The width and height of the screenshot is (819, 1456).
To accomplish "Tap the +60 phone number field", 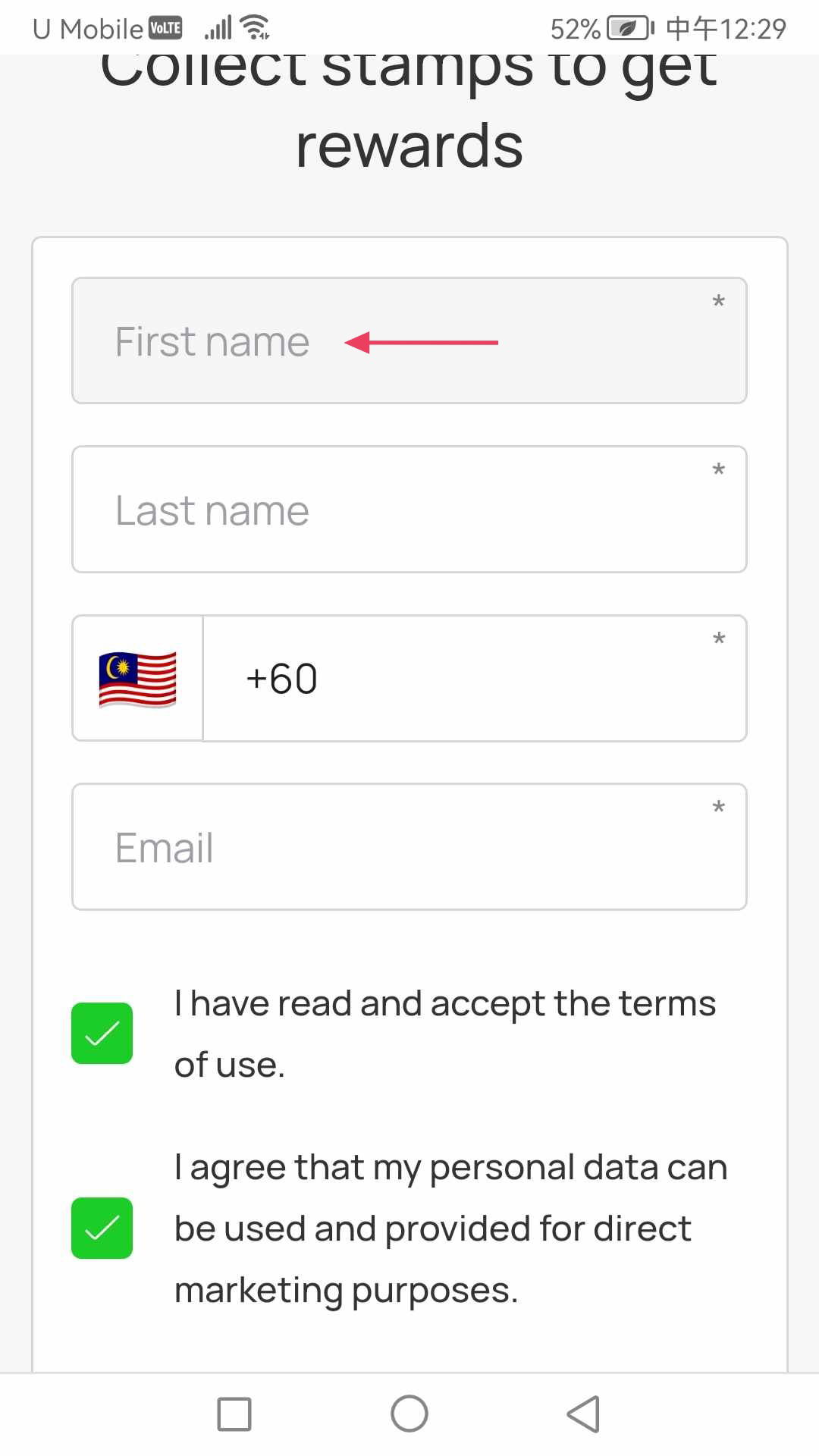I will 475,679.
